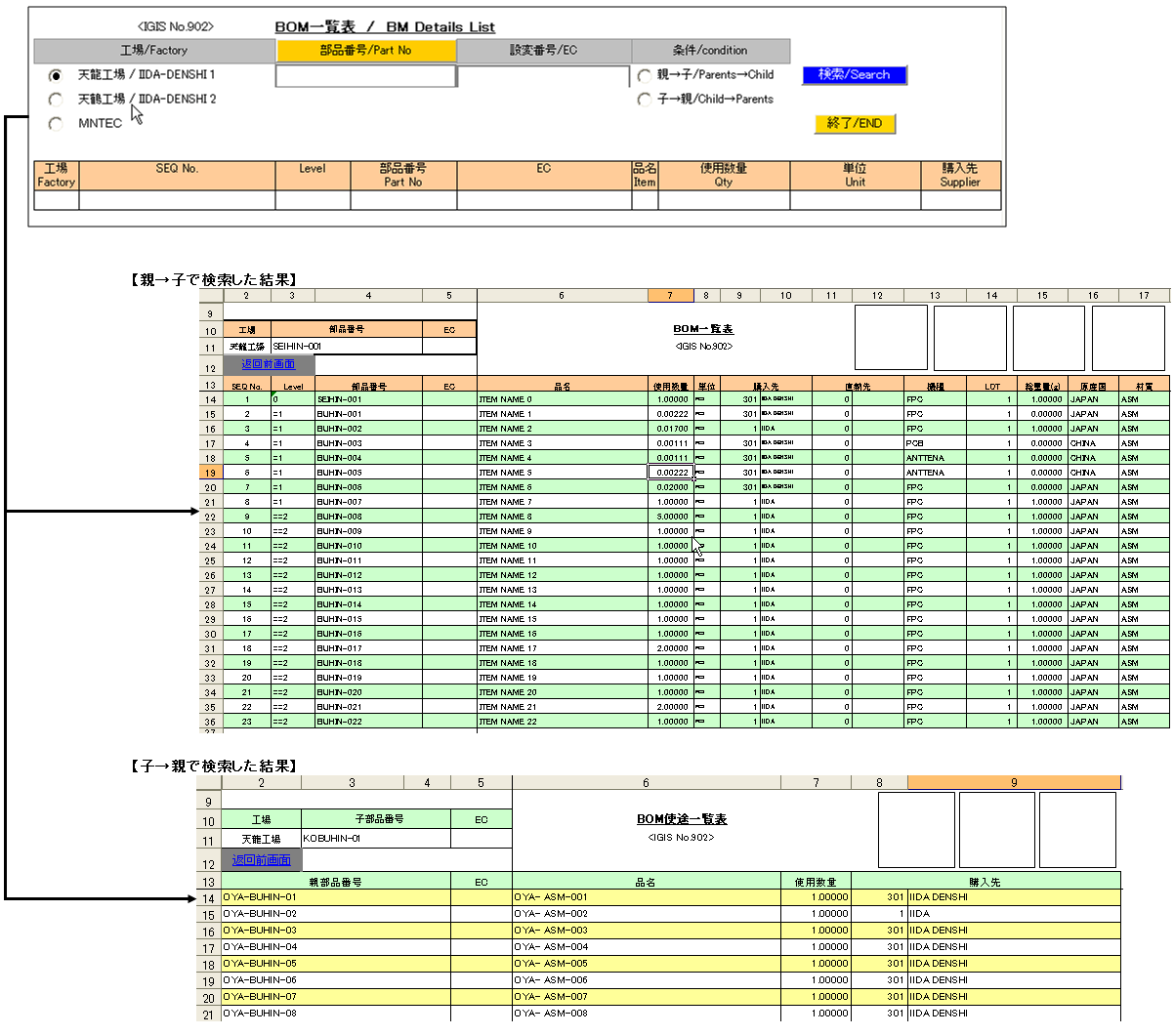Click the BUHIN-017 part number cell

(x=368, y=648)
